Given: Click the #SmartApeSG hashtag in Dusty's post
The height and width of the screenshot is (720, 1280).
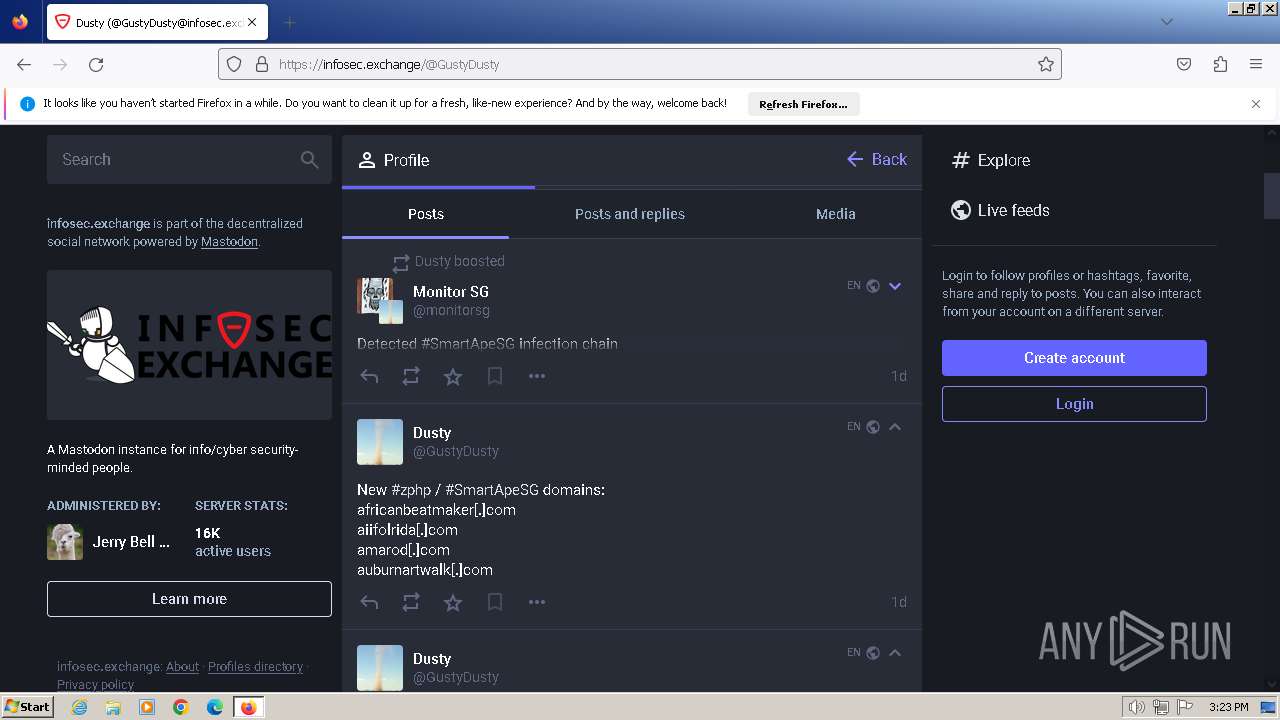Looking at the screenshot, I should coord(494,490).
